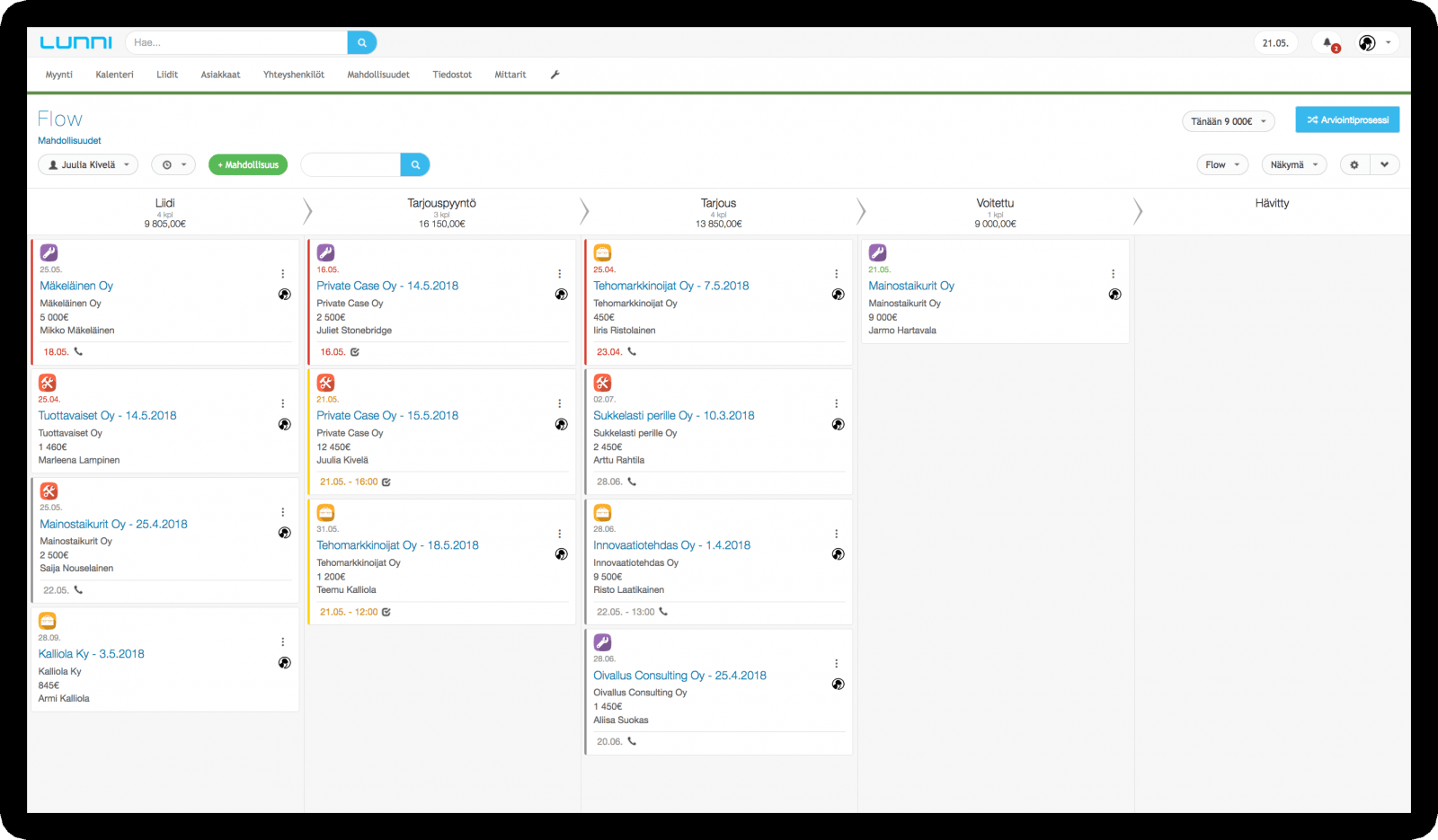
Task: Click orange briefcase icon on Kalliola Ky card
Action: click(x=47, y=621)
